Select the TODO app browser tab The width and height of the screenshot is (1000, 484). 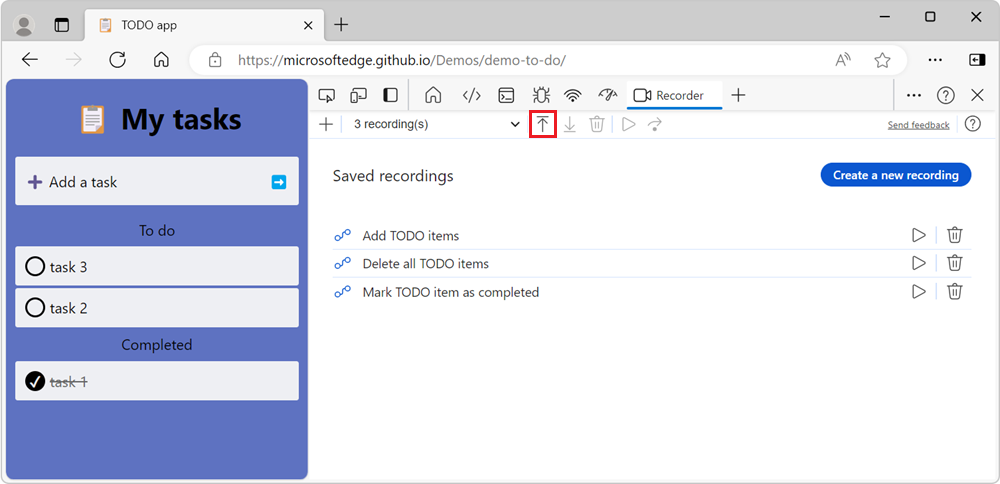pyautogui.click(x=203, y=26)
